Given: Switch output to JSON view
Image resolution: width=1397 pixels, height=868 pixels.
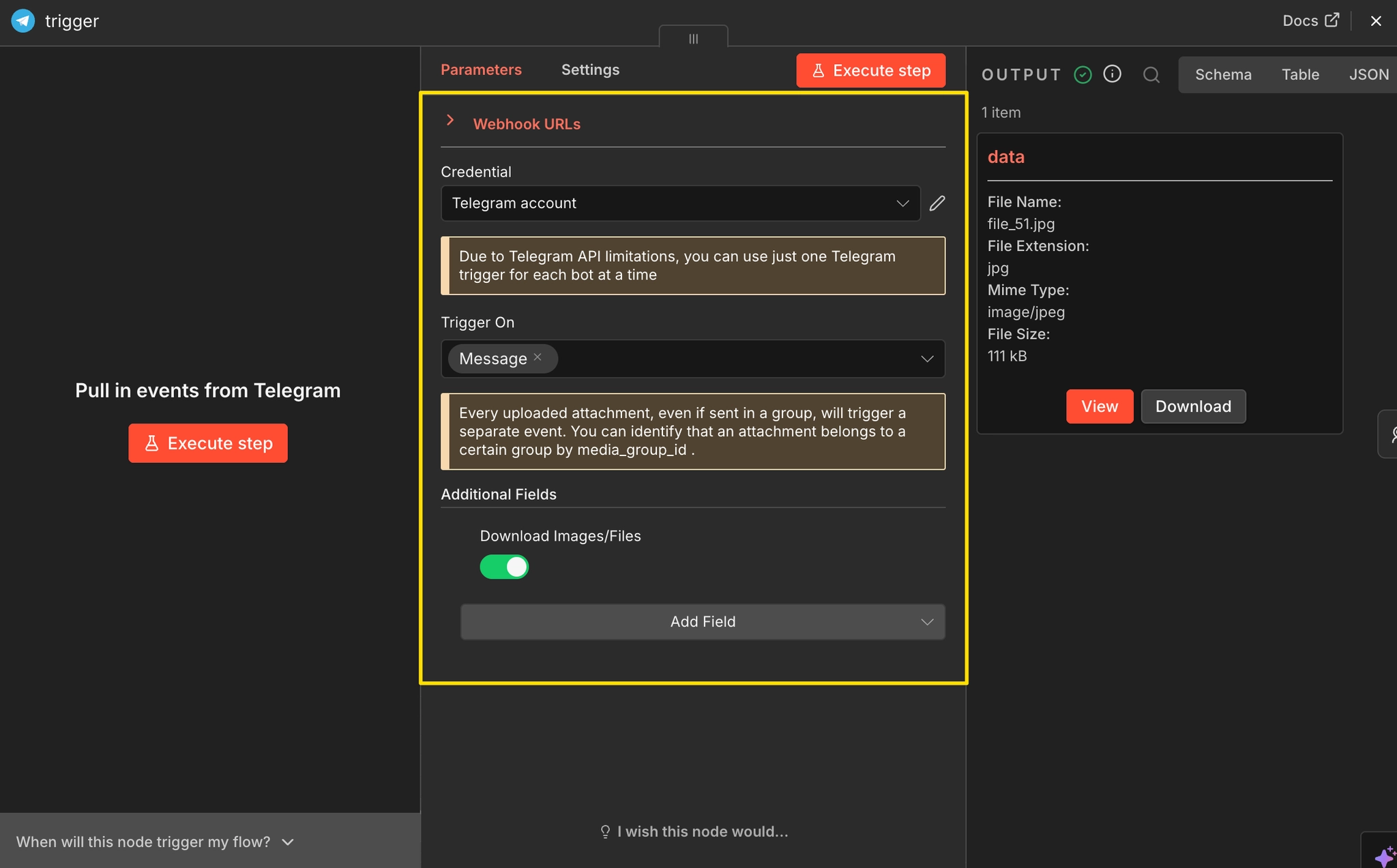Looking at the screenshot, I should [x=1368, y=74].
